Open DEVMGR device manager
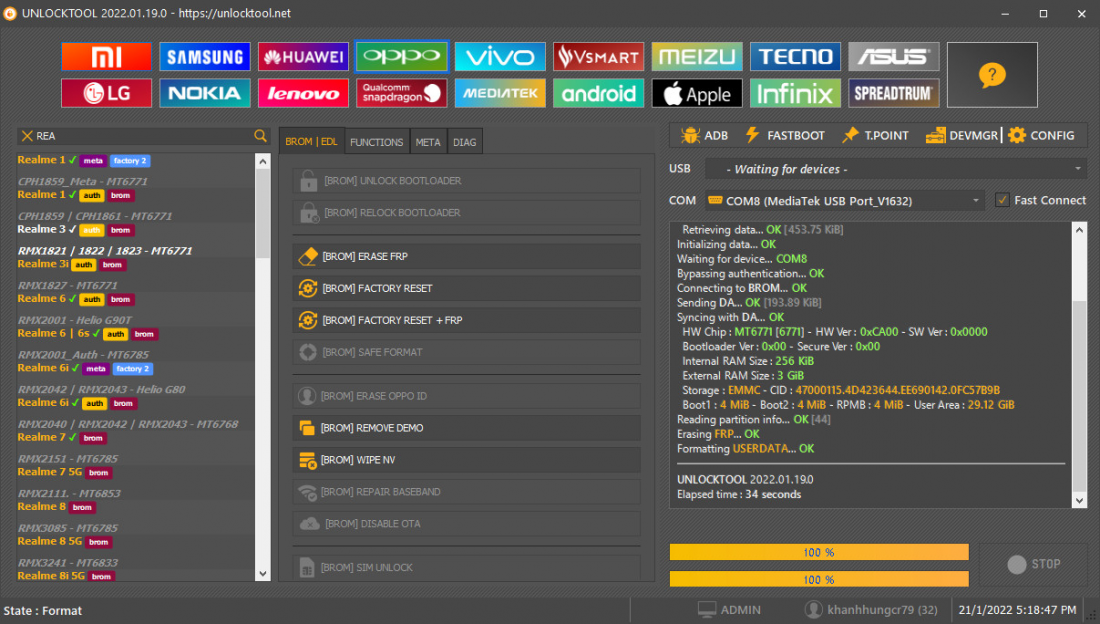The height and width of the screenshot is (624, 1100). (962, 135)
